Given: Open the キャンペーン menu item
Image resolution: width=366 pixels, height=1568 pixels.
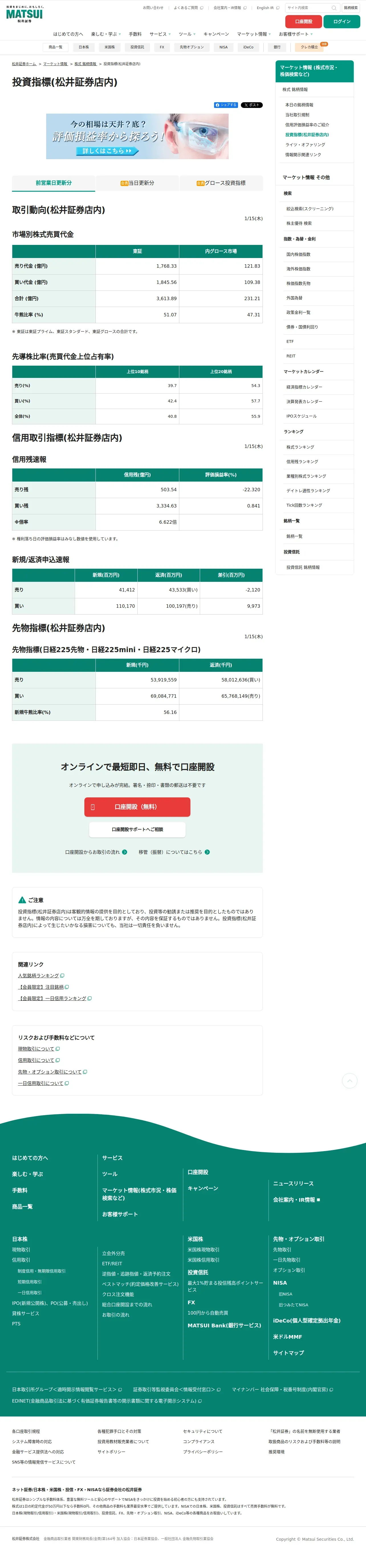Looking at the screenshot, I should [x=216, y=34].
